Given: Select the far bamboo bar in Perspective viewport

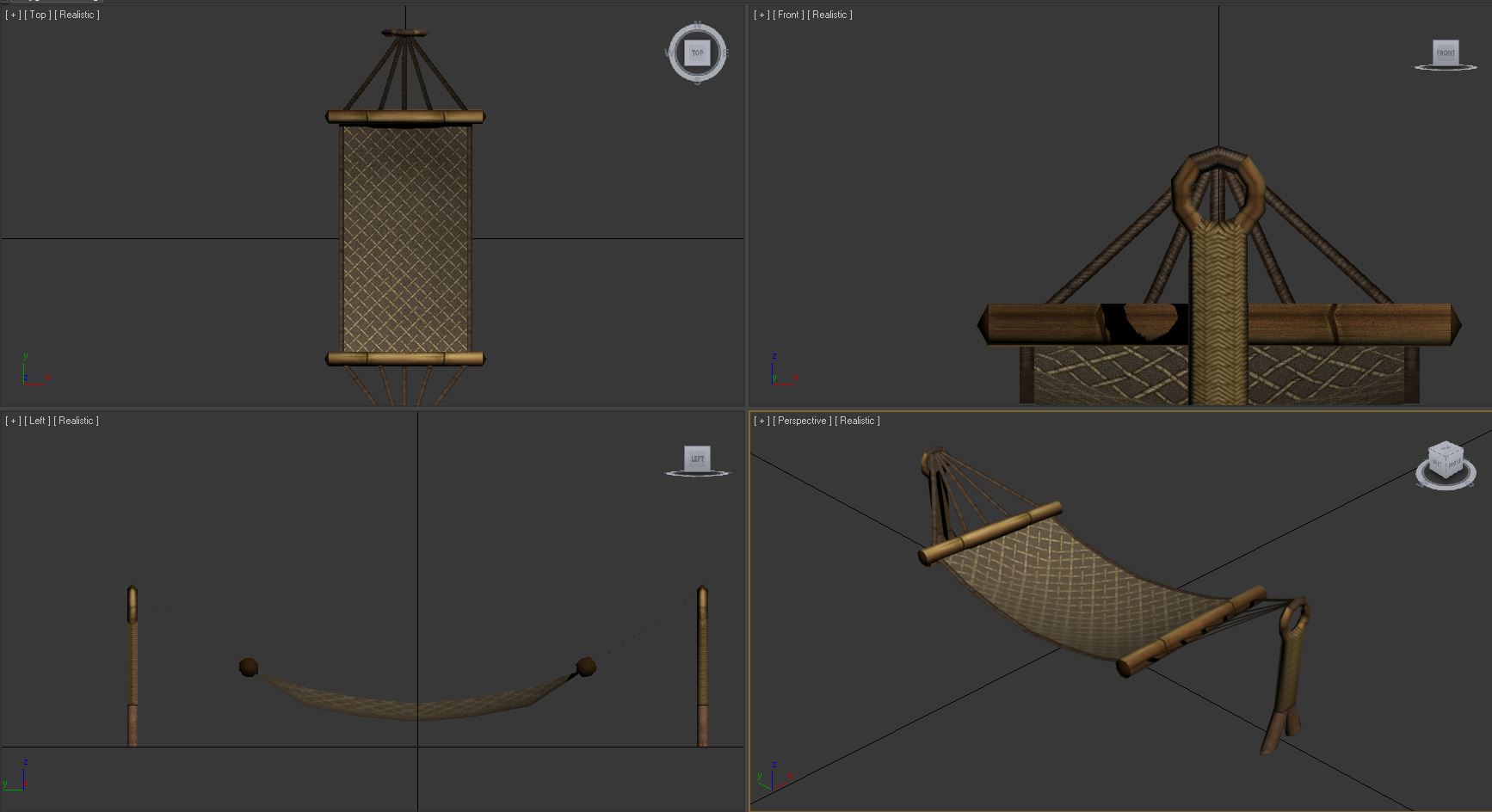Looking at the screenshot, I should tap(990, 534).
